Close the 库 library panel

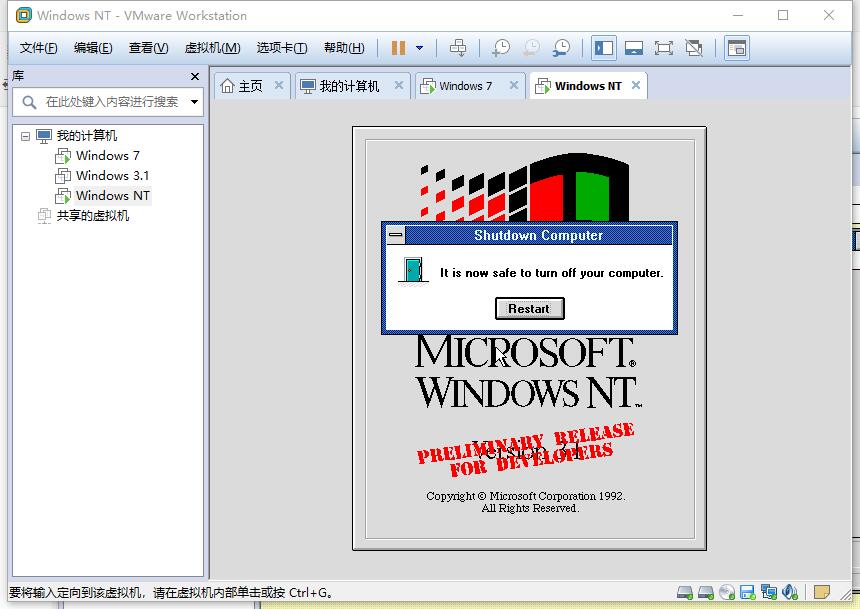click(195, 76)
